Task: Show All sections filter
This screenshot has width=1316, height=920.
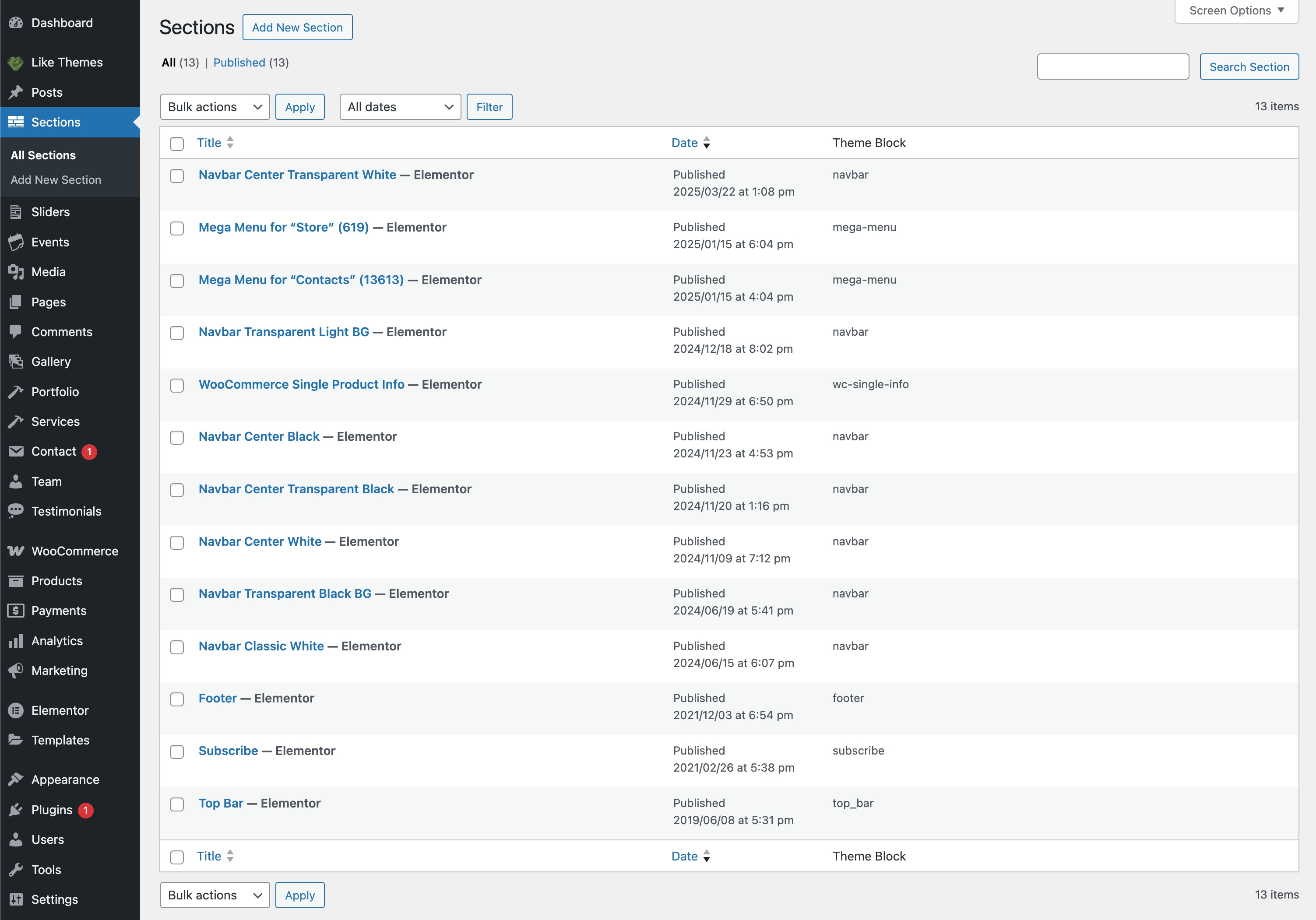Action: [169, 63]
